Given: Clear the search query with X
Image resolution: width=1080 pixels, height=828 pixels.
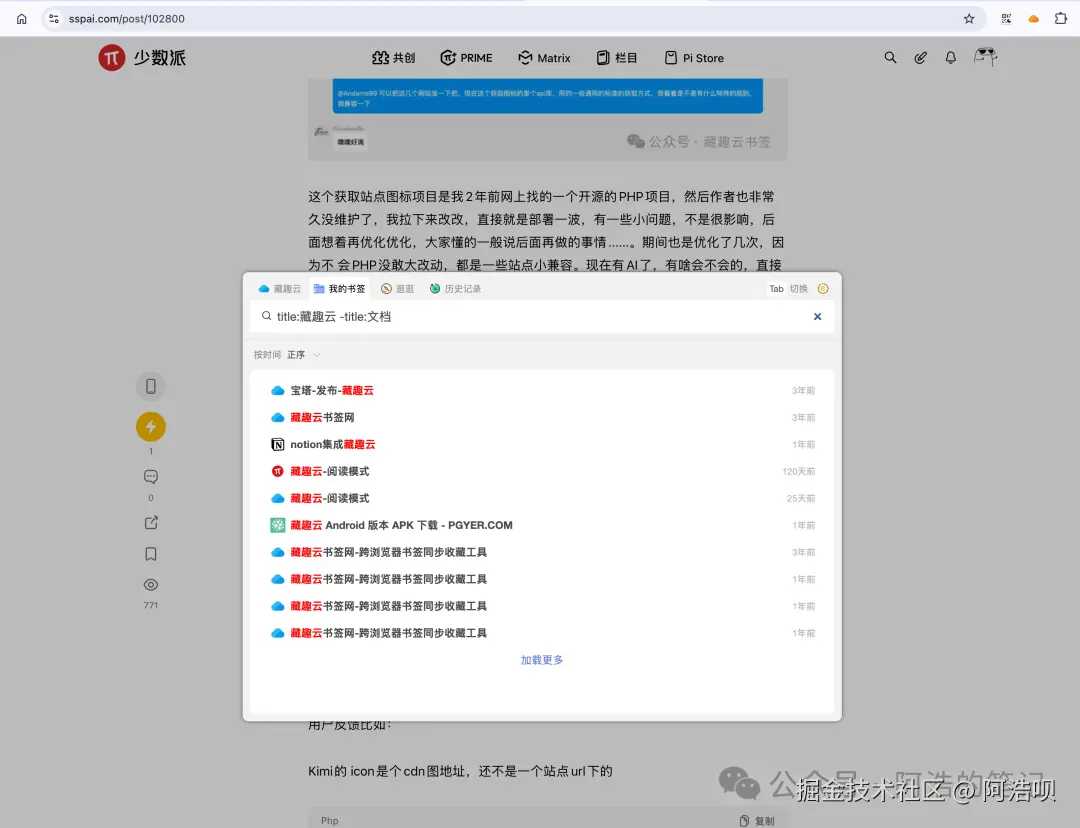Looking at the screenshot, I should [x=818, y=317].
